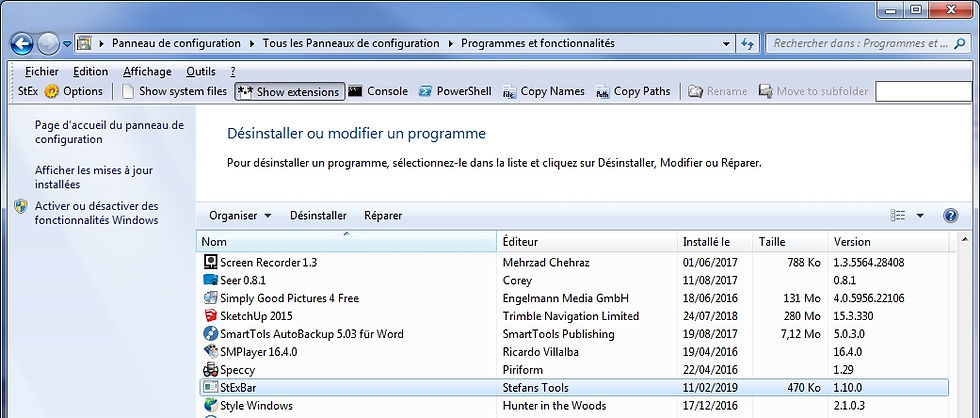Click the search magnifier icon
The image size is (980, 418).
tap(962, 44)
